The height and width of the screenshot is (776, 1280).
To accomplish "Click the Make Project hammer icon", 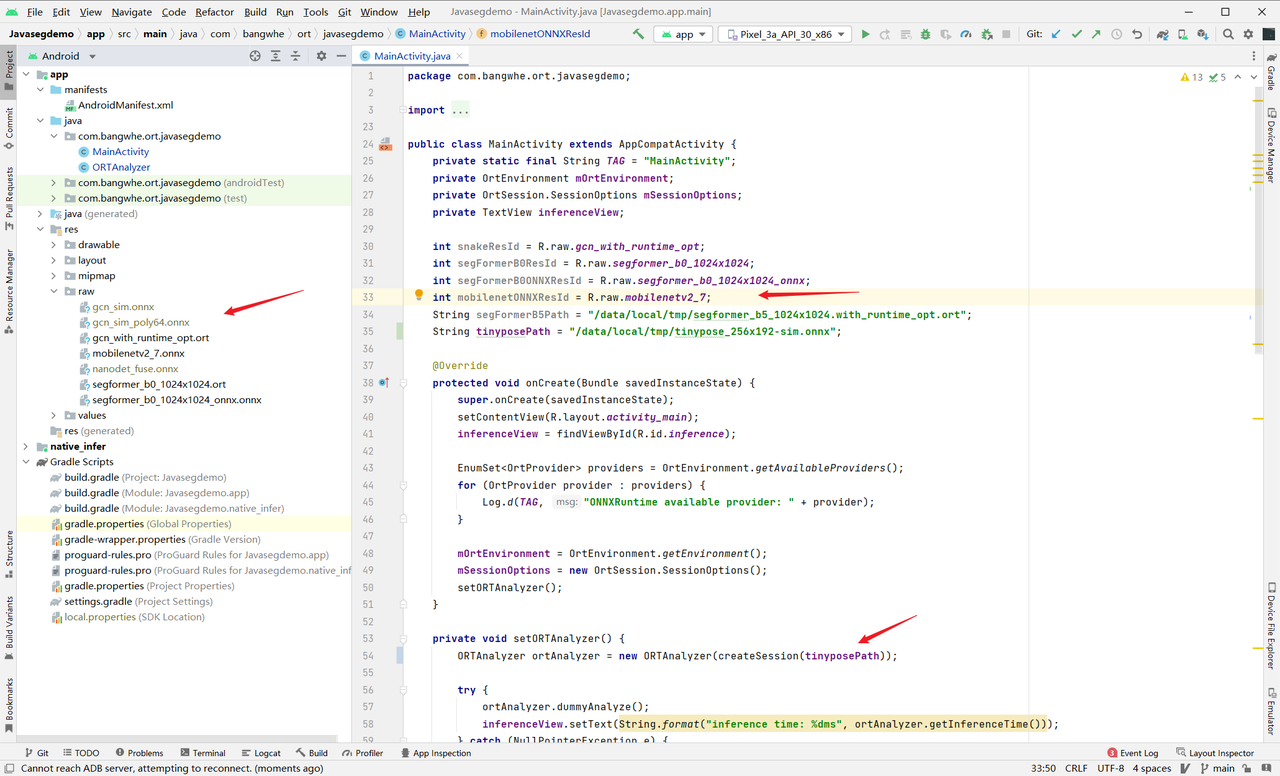I will 638,34.
